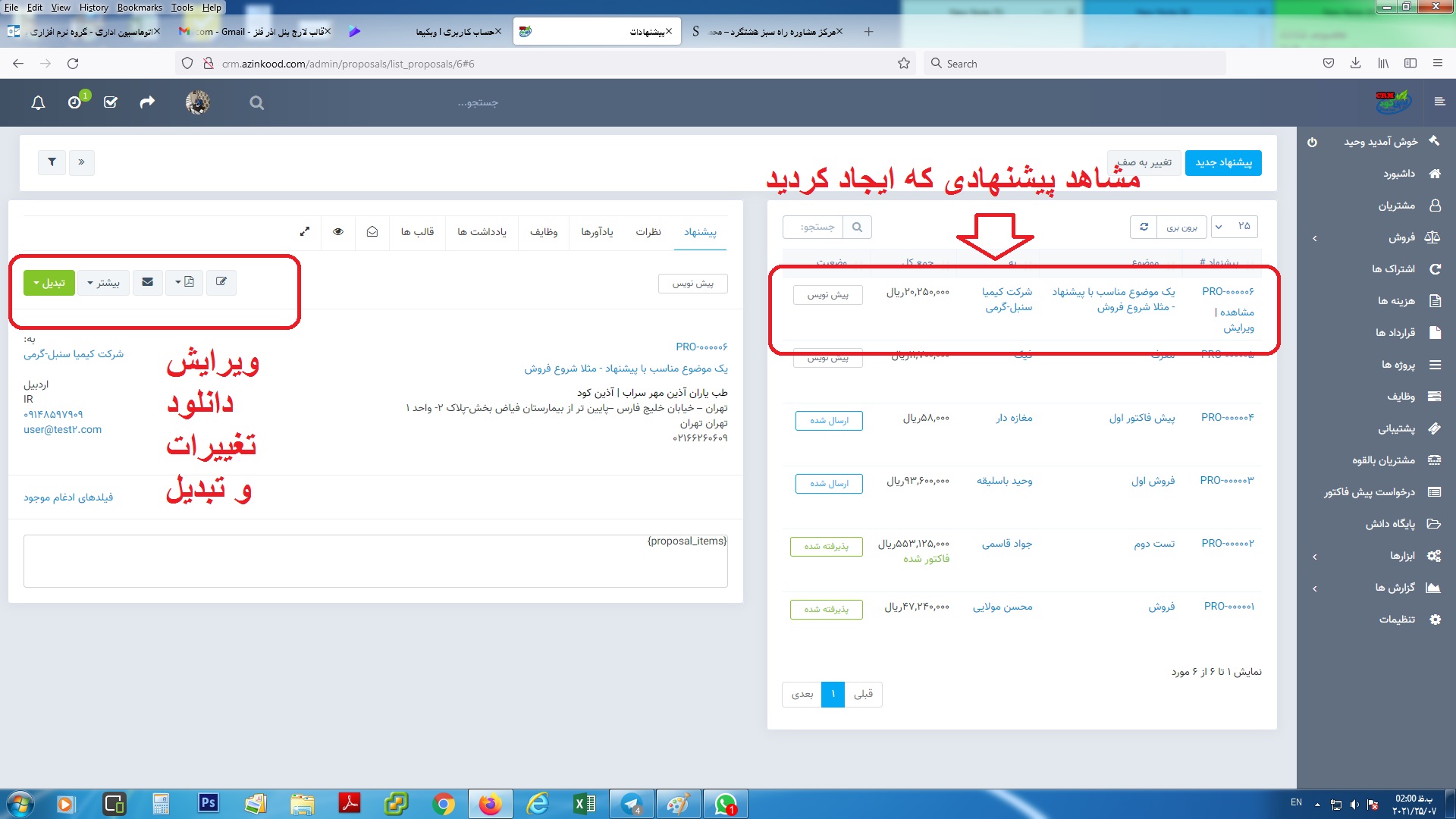This screenshot has height=819, width=1456.
Task: Switch to the نظرات tab
Action: click(x=648, y=232)
